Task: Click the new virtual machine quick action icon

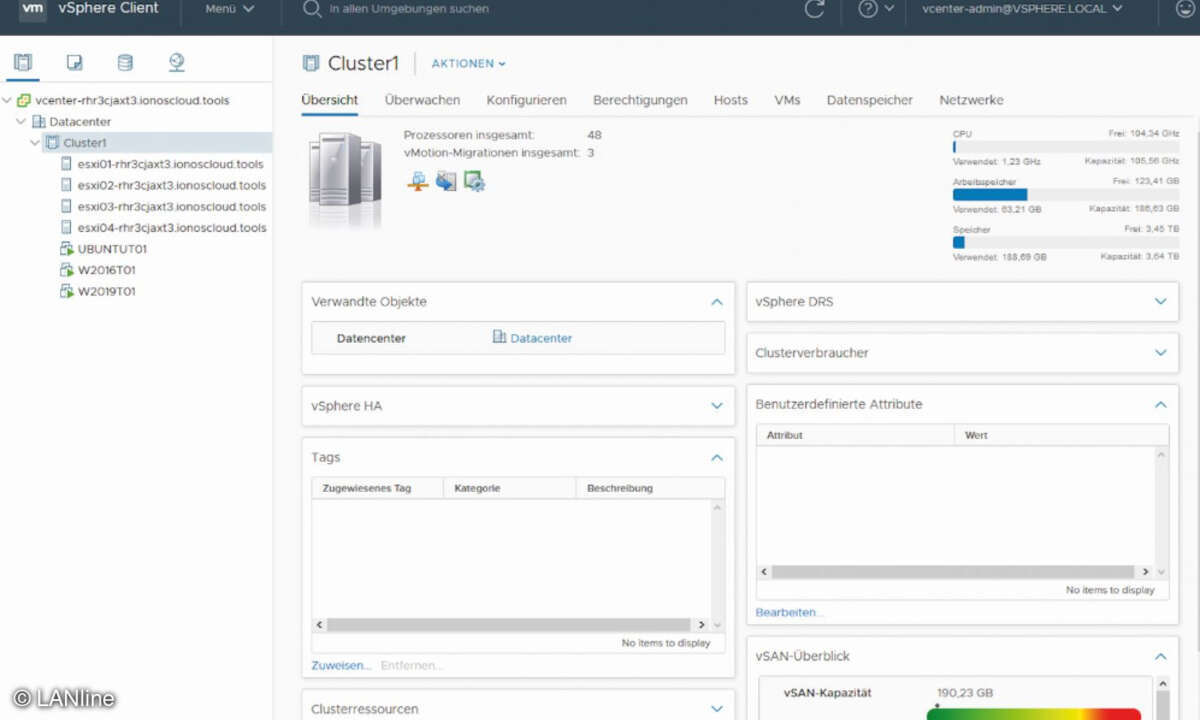Action: pyautogui.click(x=446, y=181)
